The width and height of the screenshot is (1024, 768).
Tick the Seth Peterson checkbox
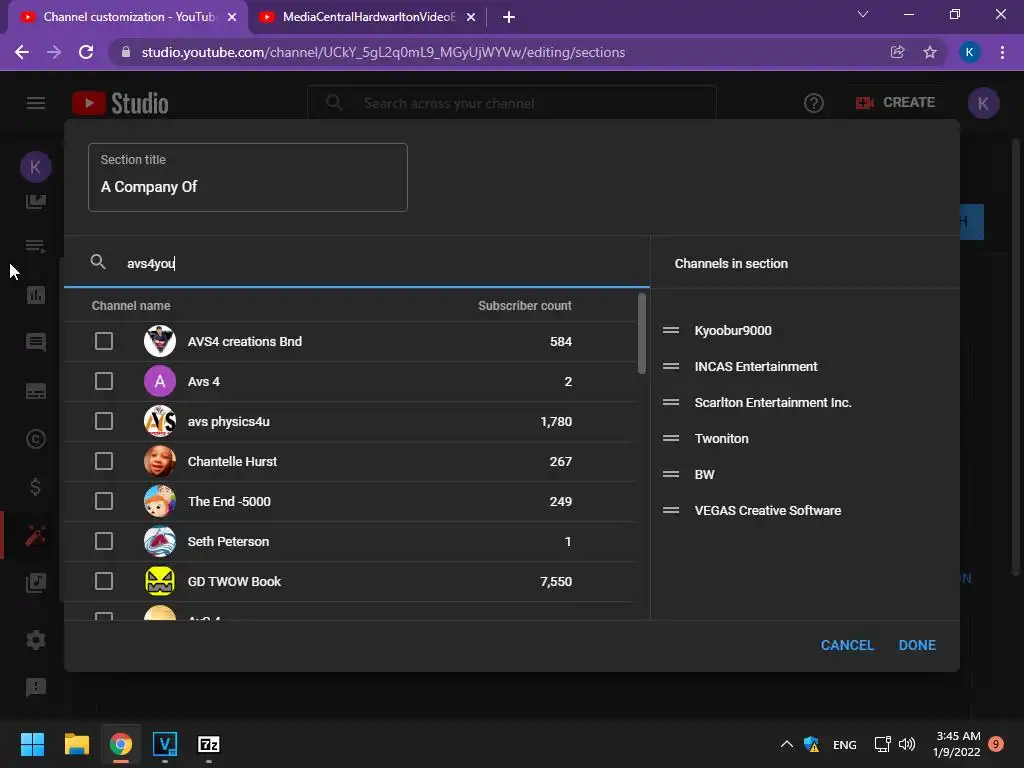104,541
